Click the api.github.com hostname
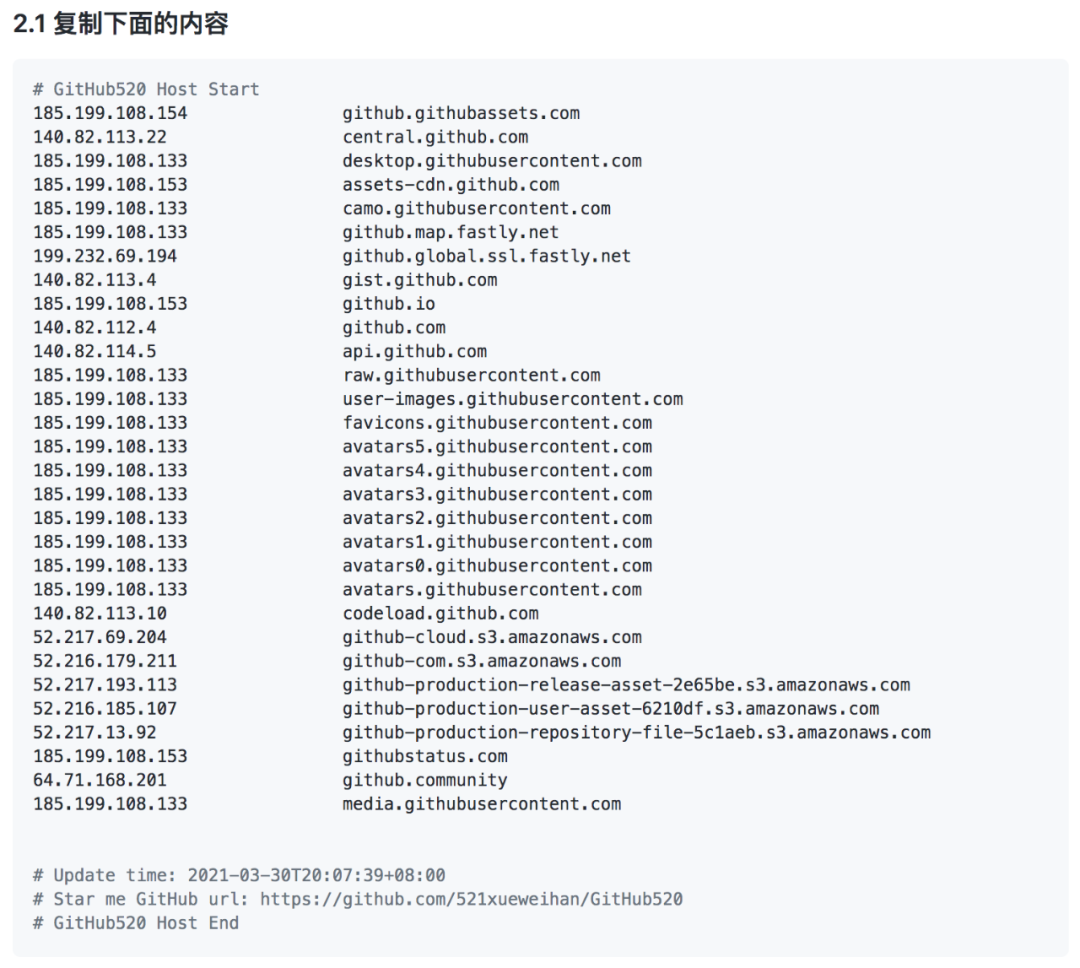This screenshot has height=968, width=1080. (x=415, y=351)
